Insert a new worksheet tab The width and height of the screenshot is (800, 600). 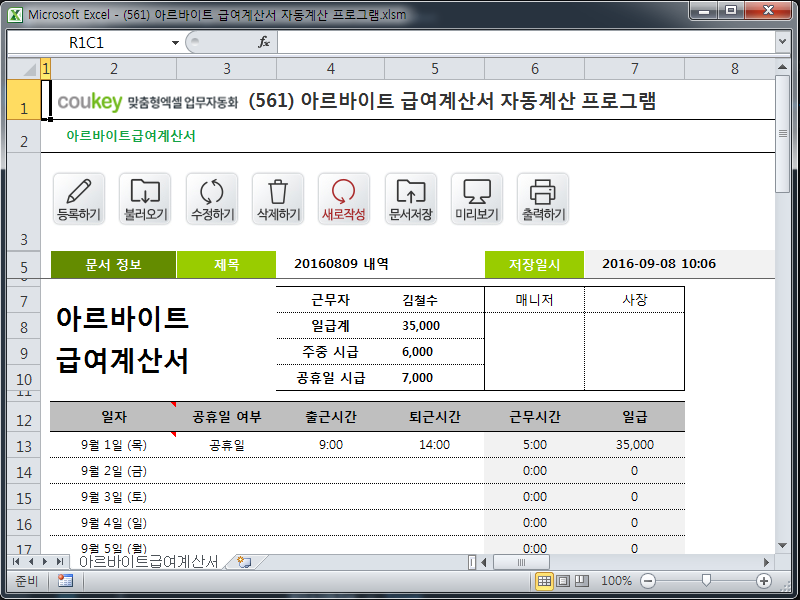click(244, 562)
